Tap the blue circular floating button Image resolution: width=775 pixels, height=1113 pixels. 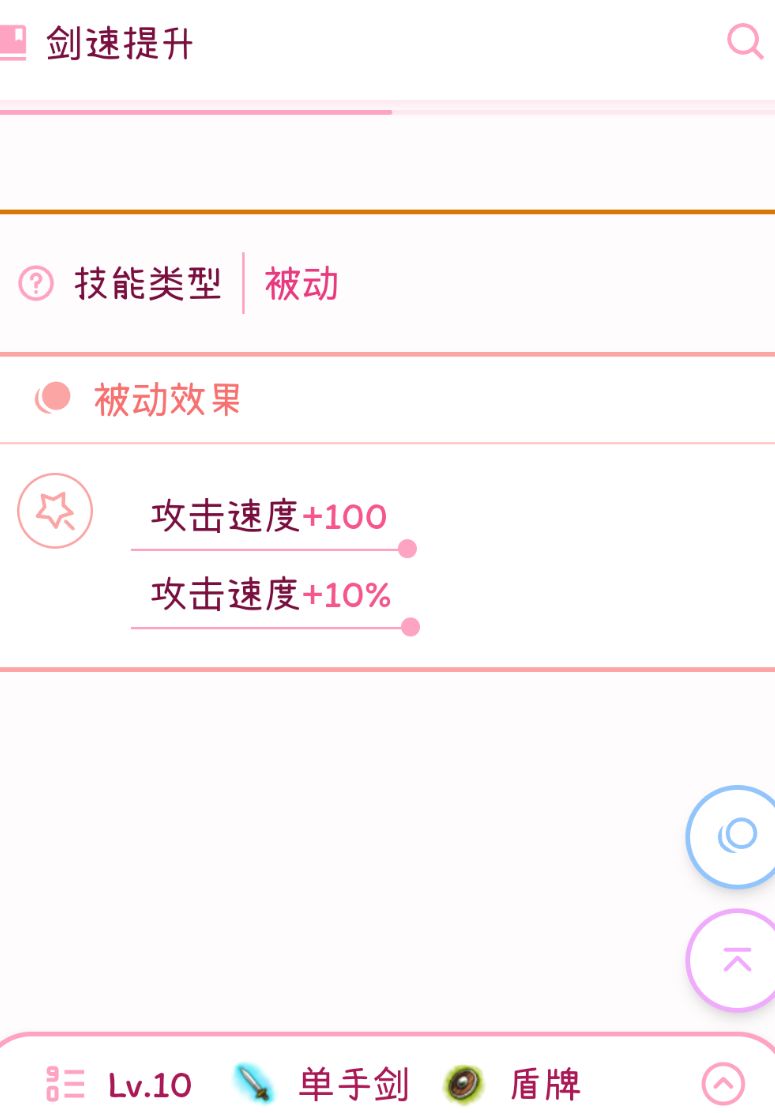737,836
